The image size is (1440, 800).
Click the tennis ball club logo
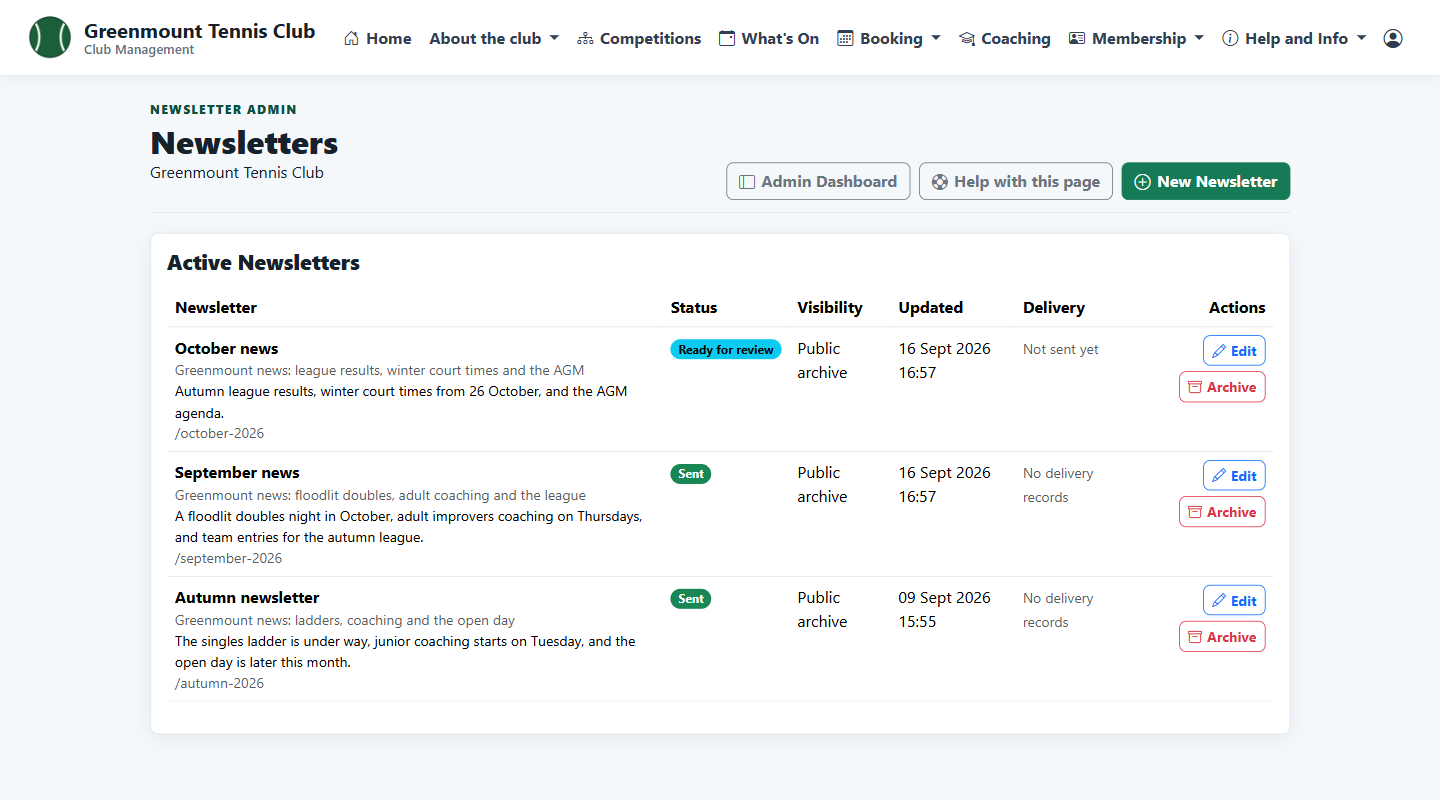(x=50, y=38)
